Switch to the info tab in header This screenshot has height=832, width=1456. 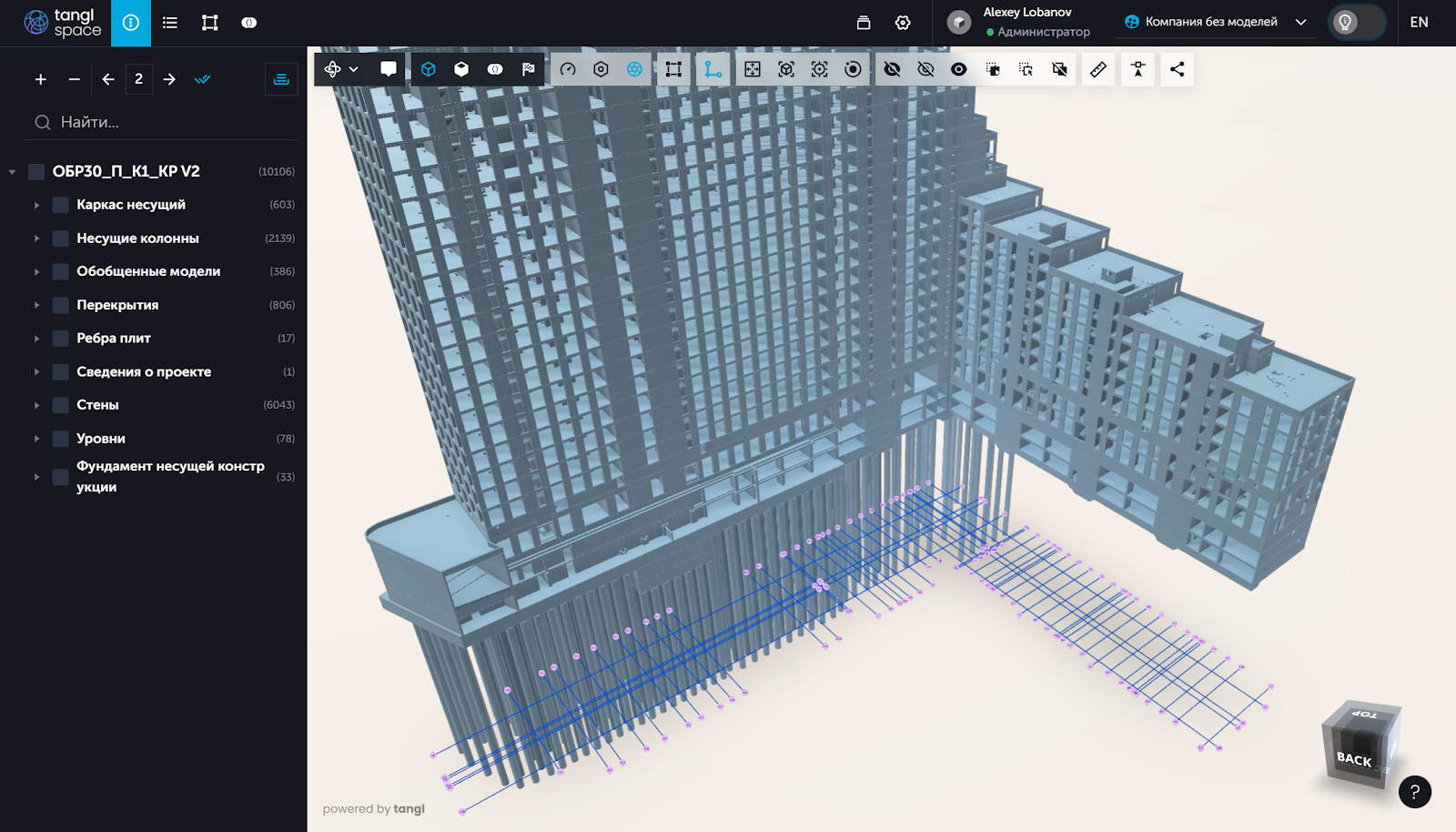131,23
